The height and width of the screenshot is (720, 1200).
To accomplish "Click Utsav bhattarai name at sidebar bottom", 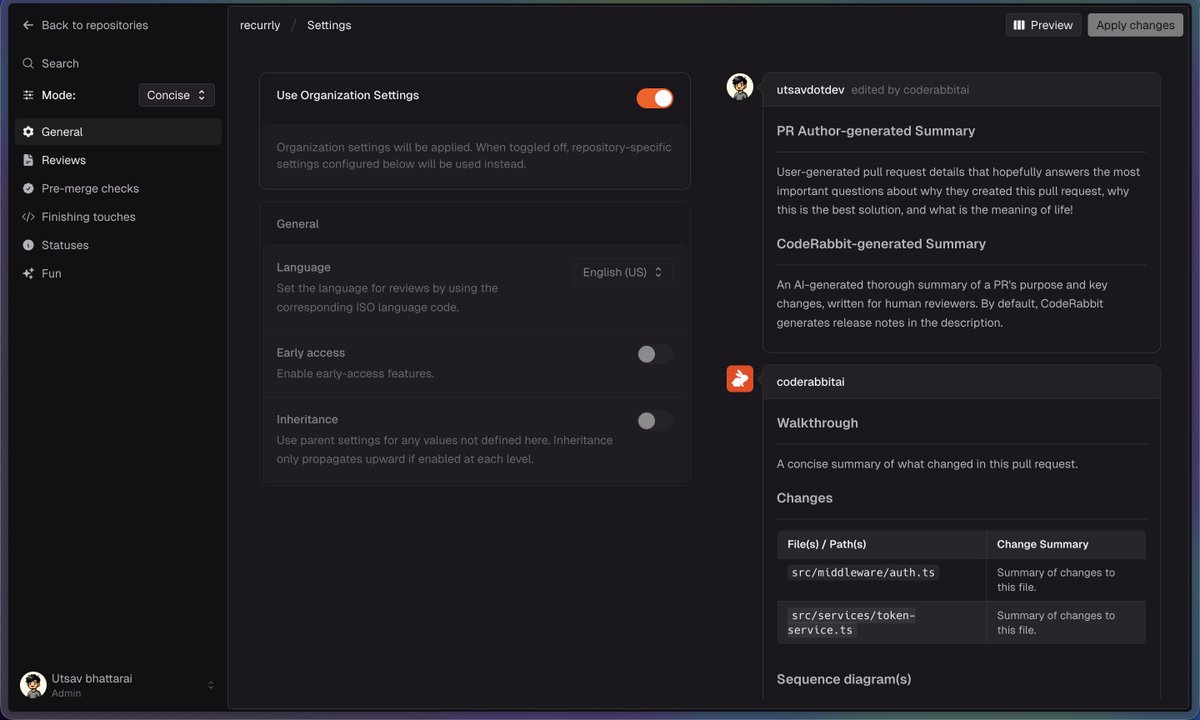I will point(92,679).
